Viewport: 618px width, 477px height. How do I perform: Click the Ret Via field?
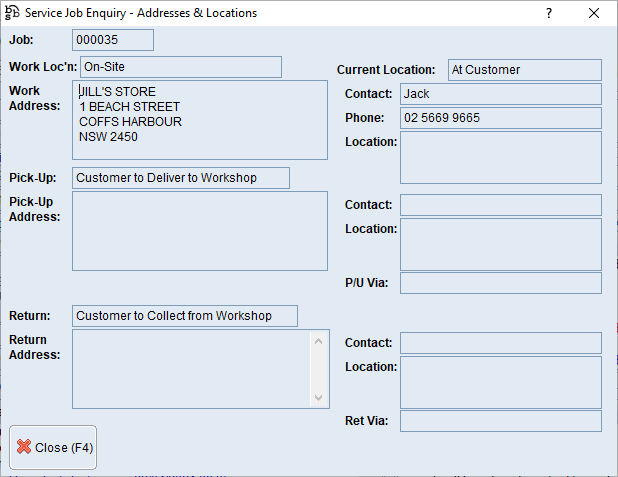pyautogui.click(x=500, y=421)
